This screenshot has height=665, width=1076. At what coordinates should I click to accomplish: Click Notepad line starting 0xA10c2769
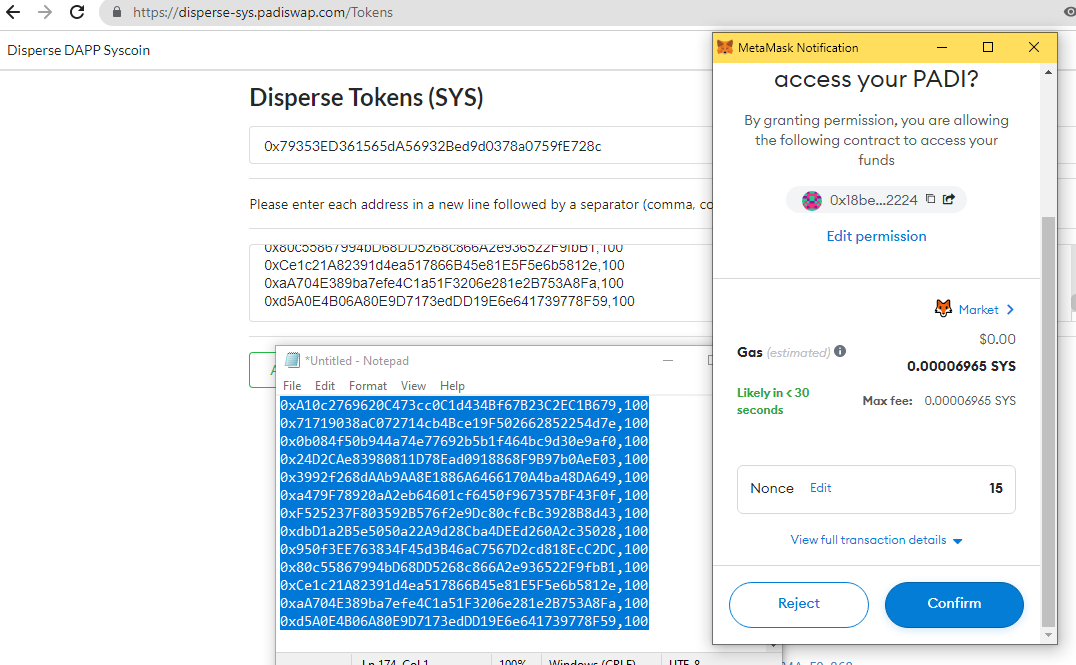(x=464, y=406)
